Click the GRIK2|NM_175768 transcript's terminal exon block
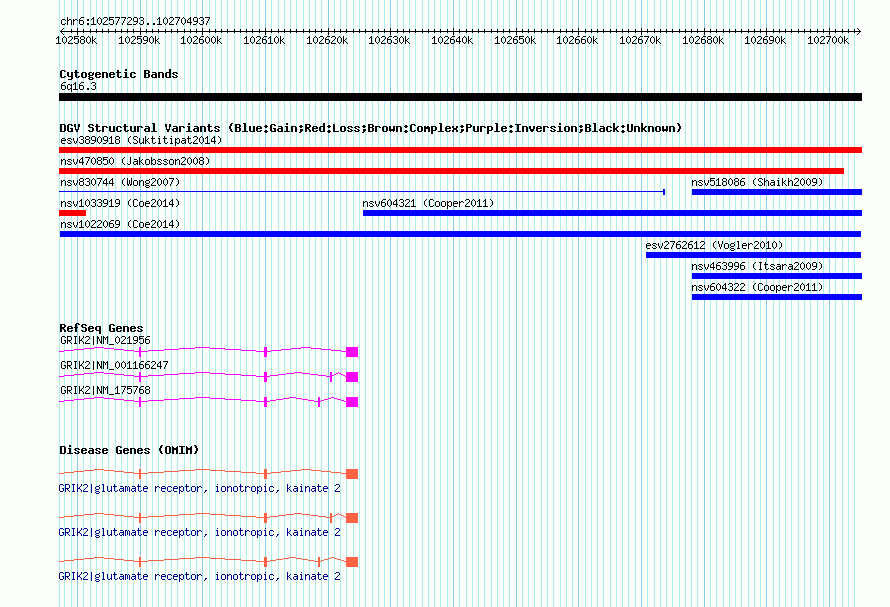890x607 pixels. pyautogui.click(x=352, y=402)
